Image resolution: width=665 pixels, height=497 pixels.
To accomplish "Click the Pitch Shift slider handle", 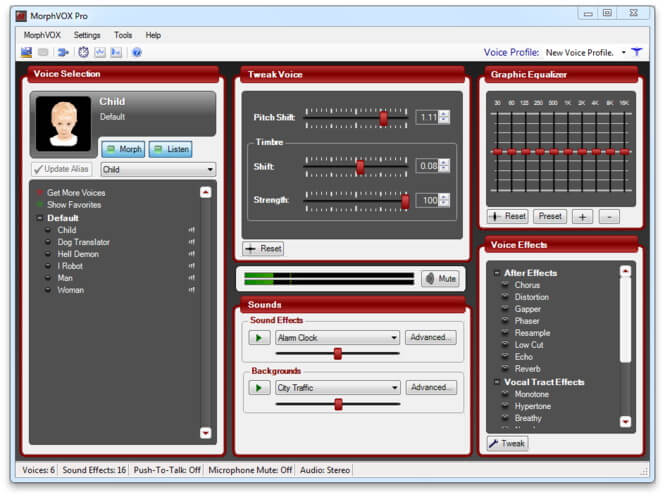I will point(383,118).
